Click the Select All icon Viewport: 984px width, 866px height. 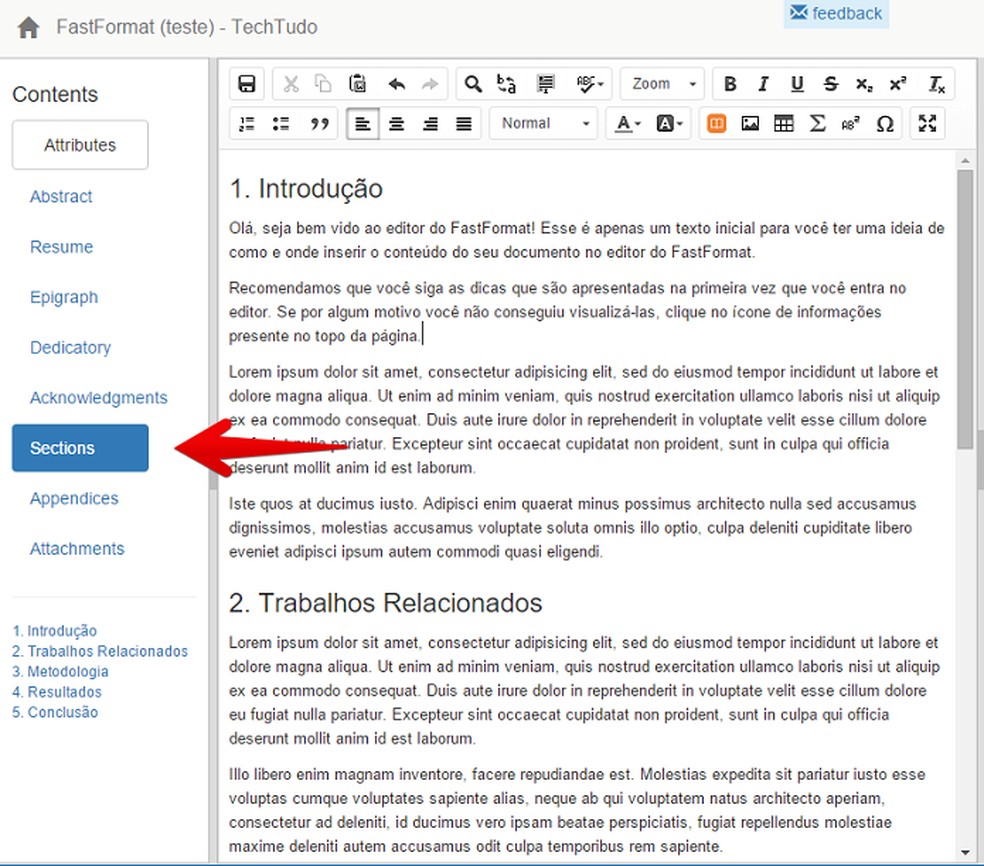(x=545, y=84)
